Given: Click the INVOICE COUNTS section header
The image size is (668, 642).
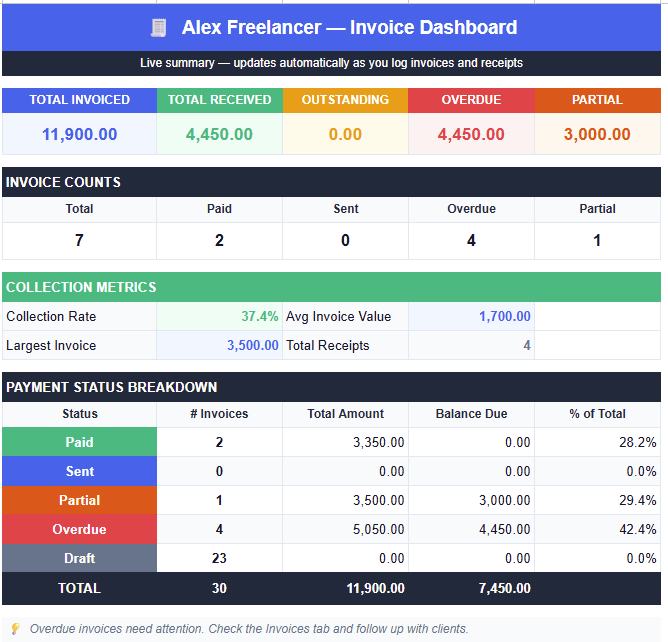Looking at the screenshot, I should [331, 182].
